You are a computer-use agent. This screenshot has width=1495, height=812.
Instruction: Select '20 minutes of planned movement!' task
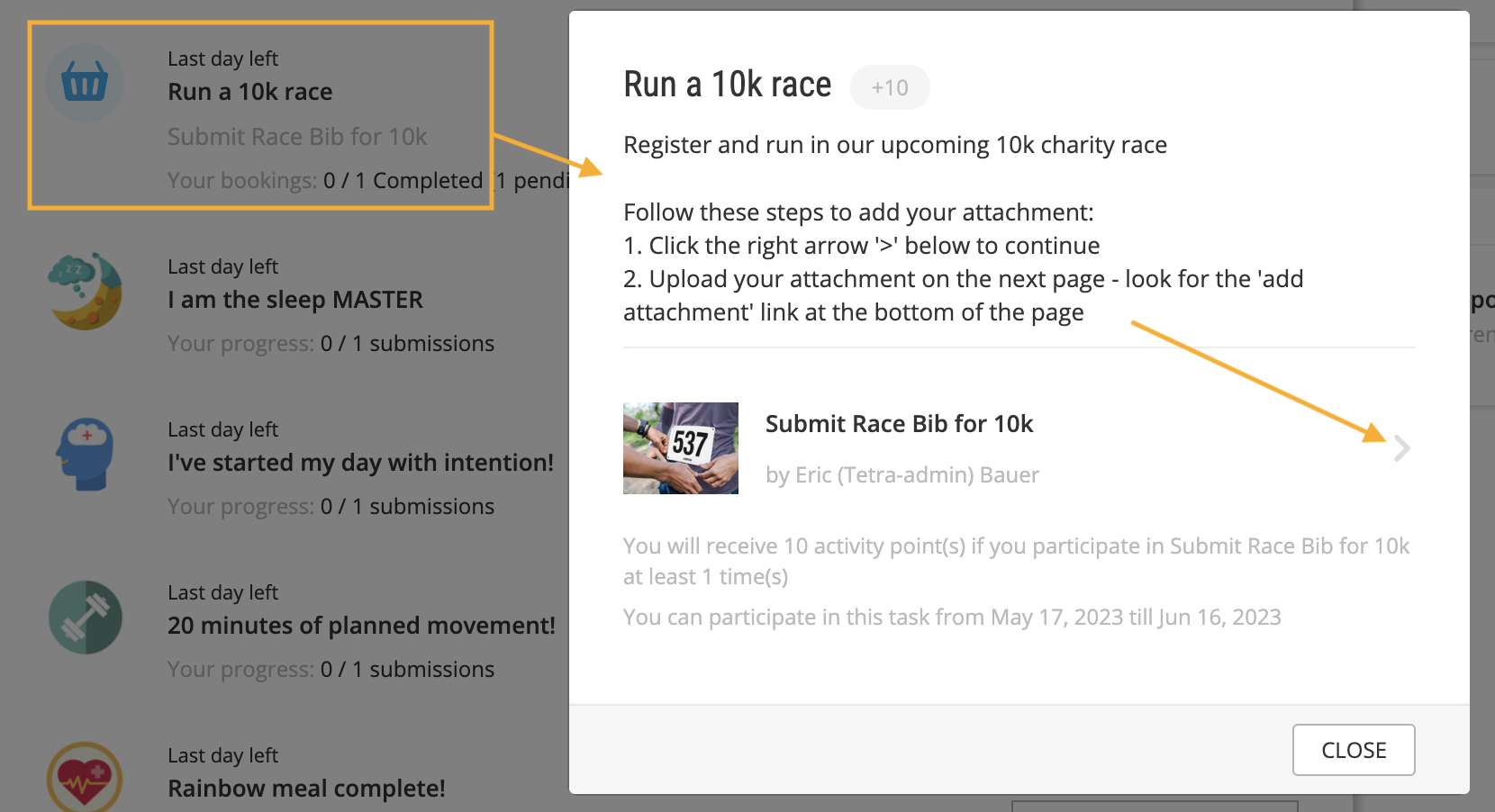point(361,626)
